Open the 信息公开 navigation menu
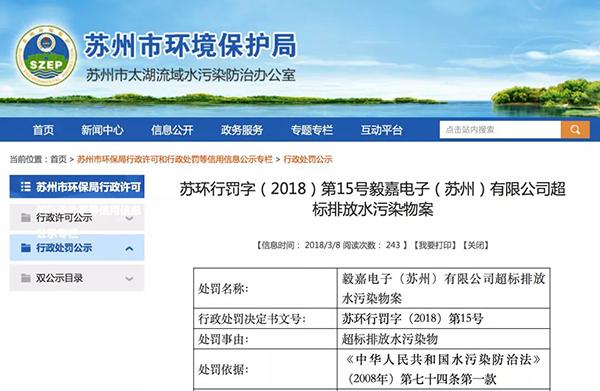Screen dimensions: 600x391 (172, 130)
